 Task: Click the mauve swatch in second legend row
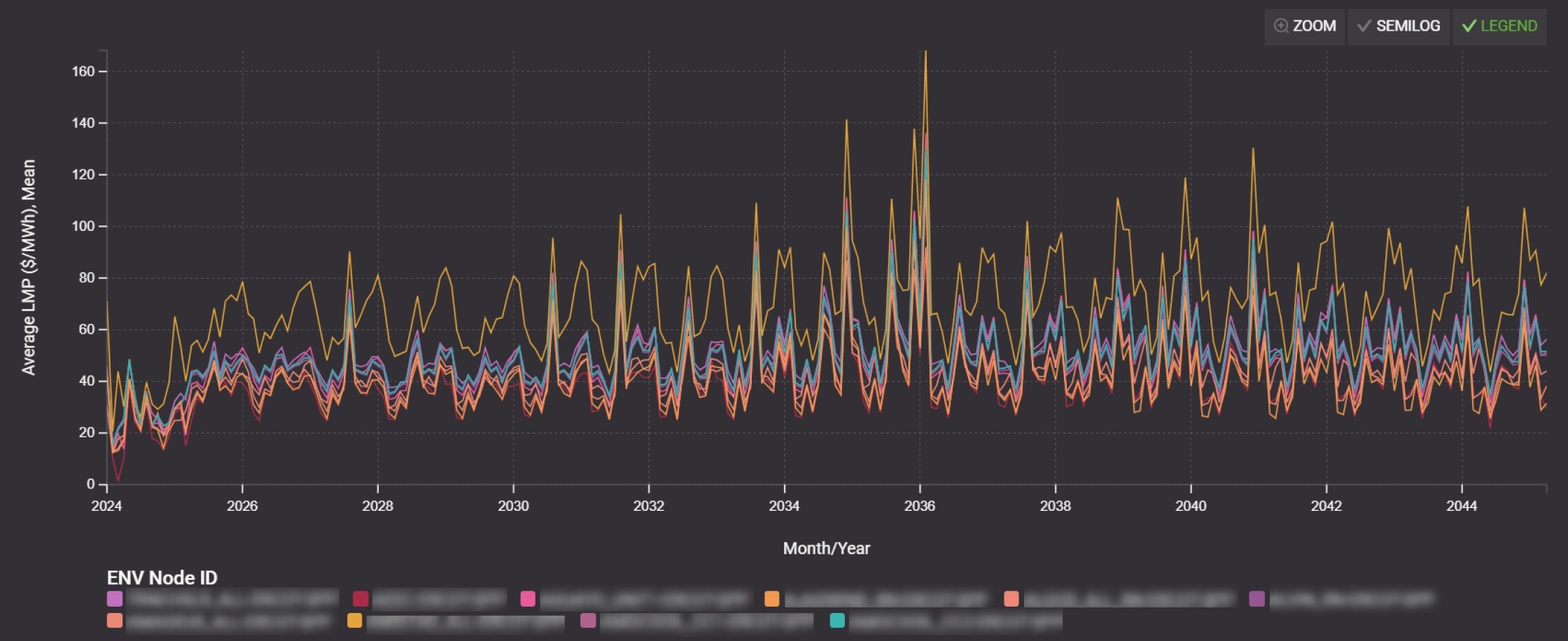tap(588, 620)
